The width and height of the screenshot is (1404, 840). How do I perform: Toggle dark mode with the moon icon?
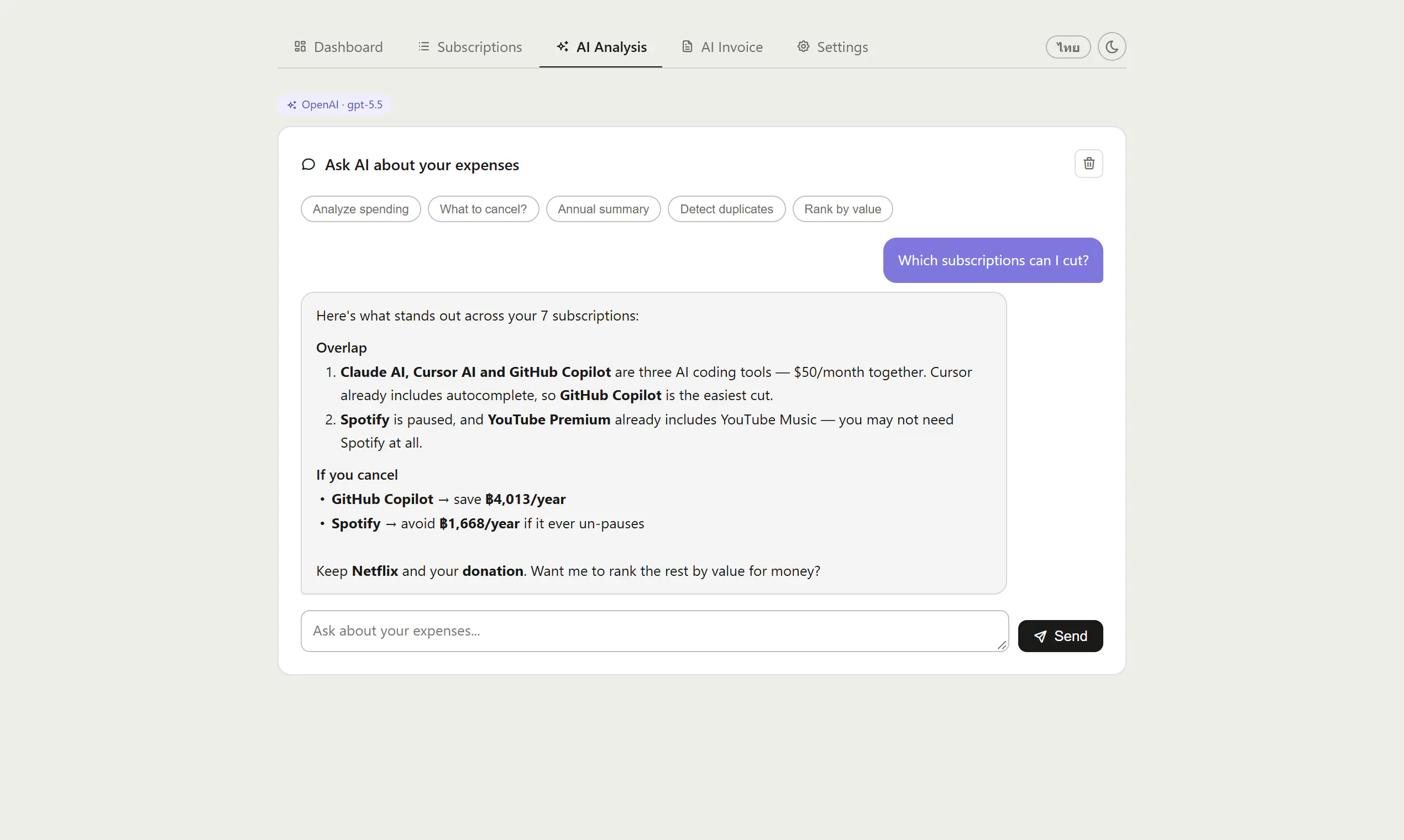click(1111, 46)
